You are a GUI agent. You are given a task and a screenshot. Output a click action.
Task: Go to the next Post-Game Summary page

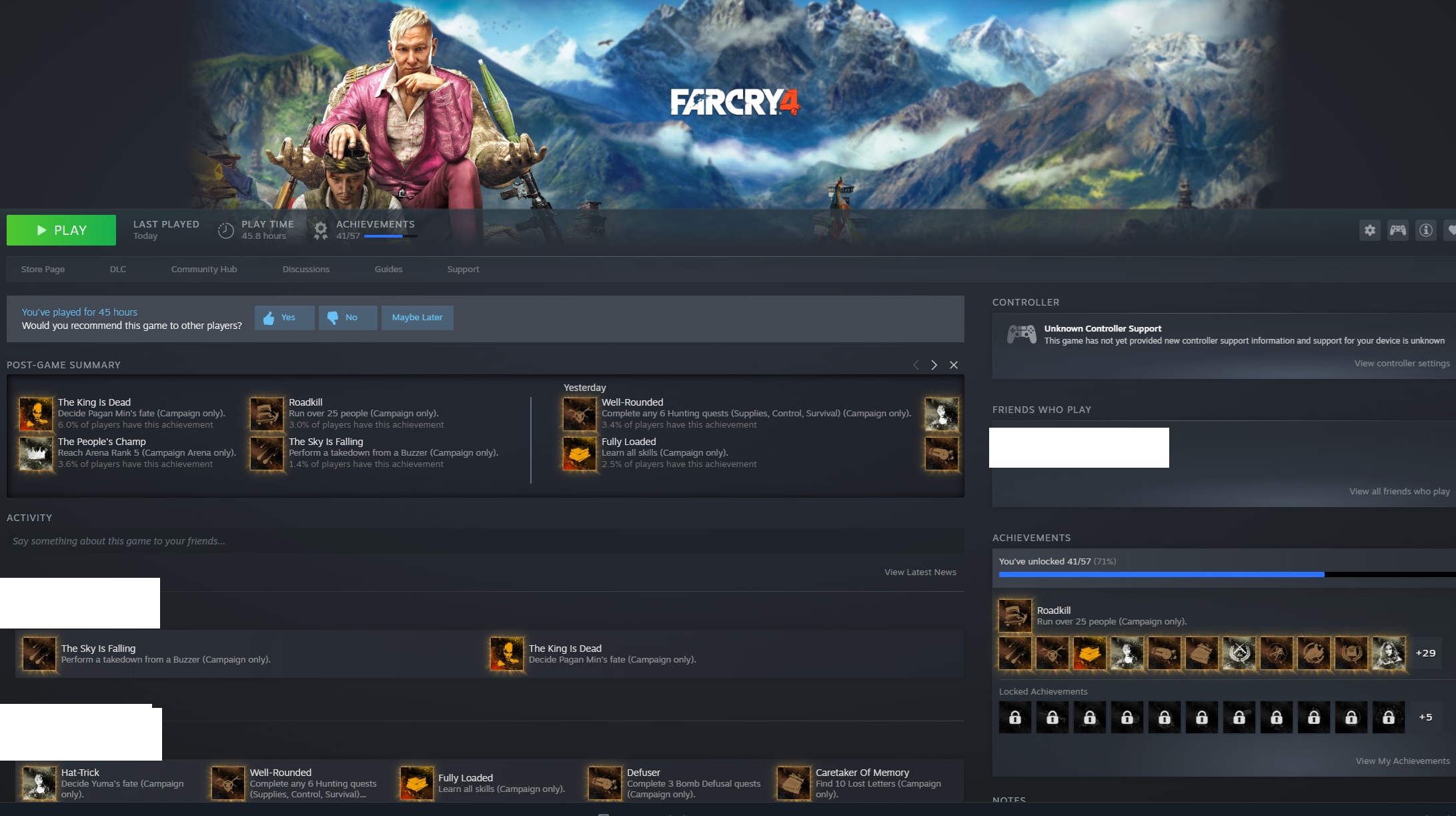[934, 365]
